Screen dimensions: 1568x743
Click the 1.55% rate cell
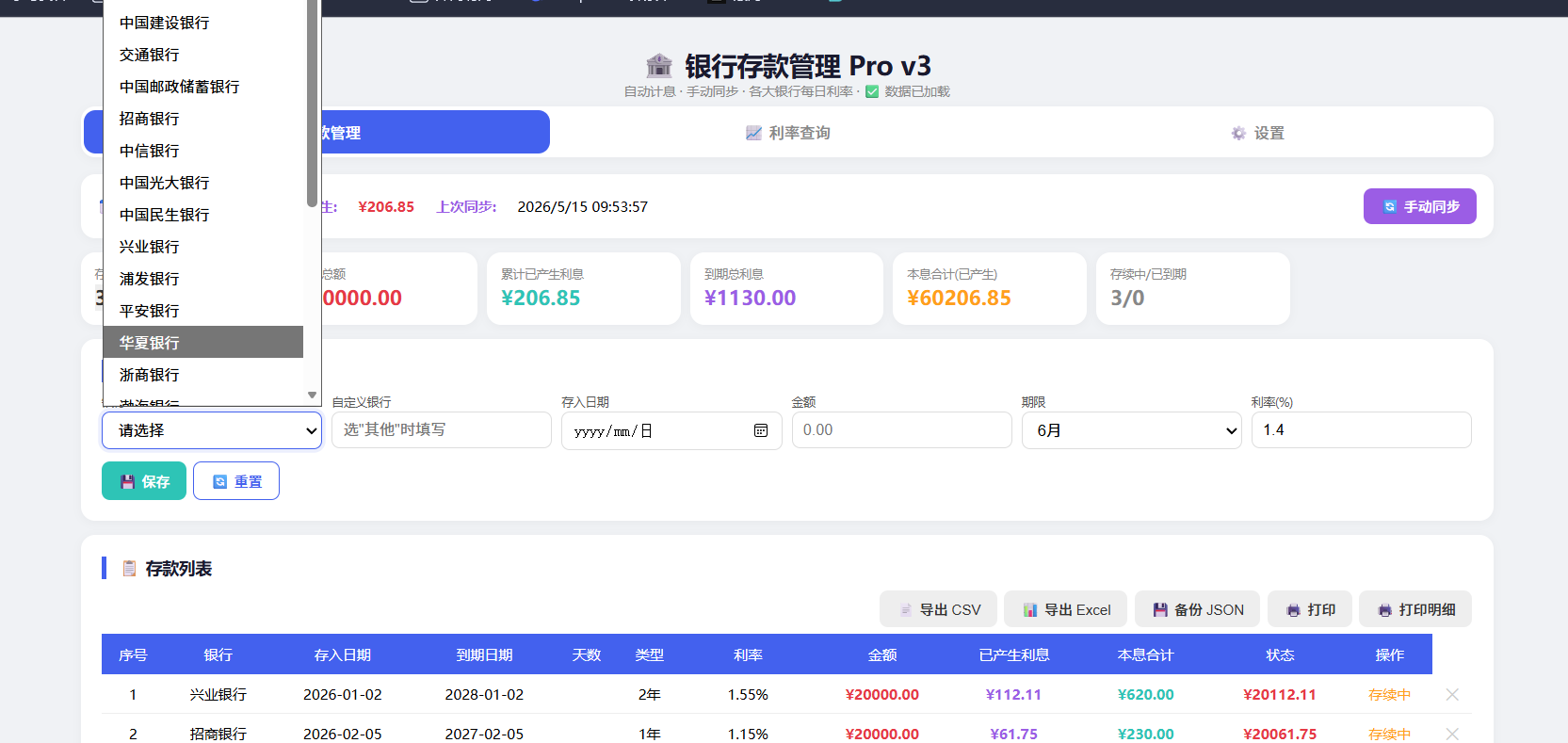pos(748,694)
